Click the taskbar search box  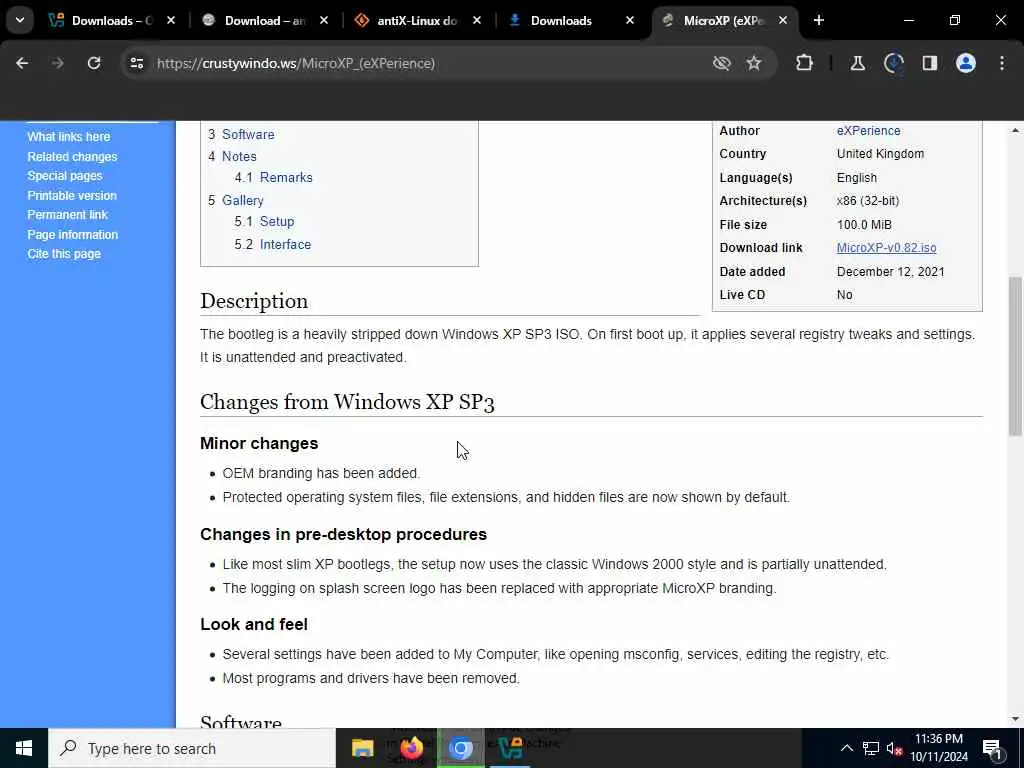pos(192,748)
